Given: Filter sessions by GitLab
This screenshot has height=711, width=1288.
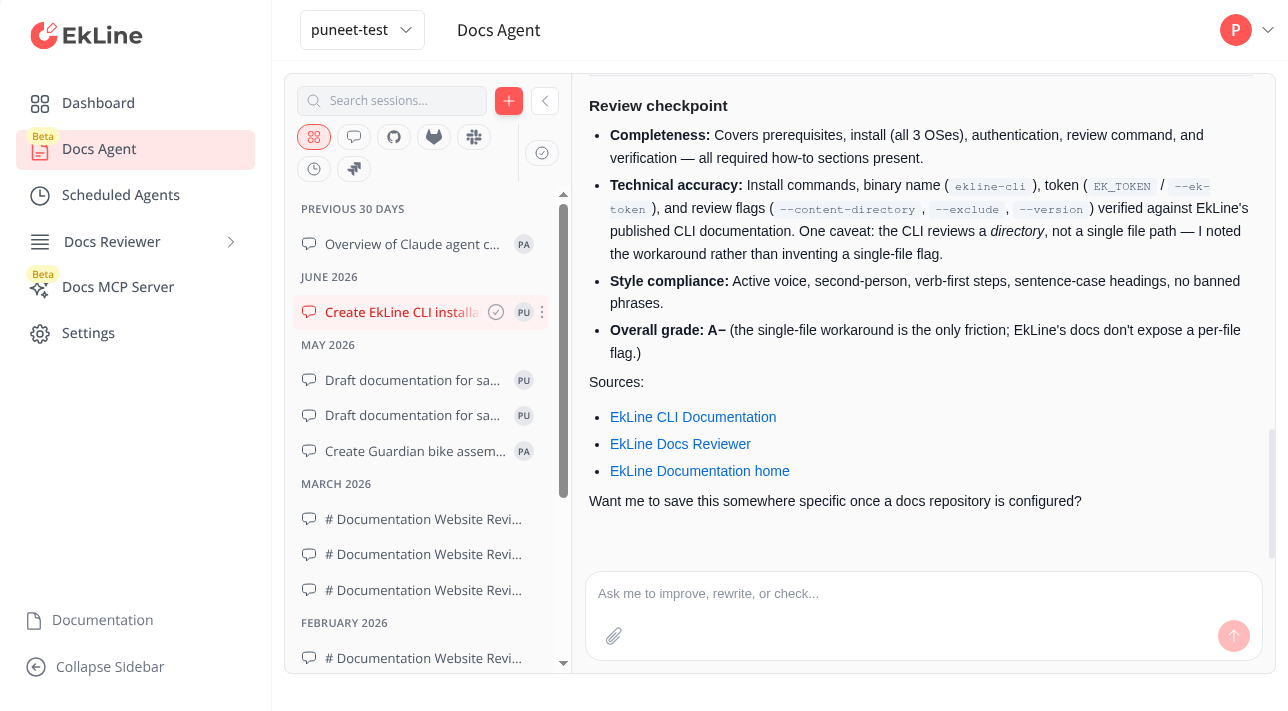Looking at the screenshot, I should click(434, 137).
